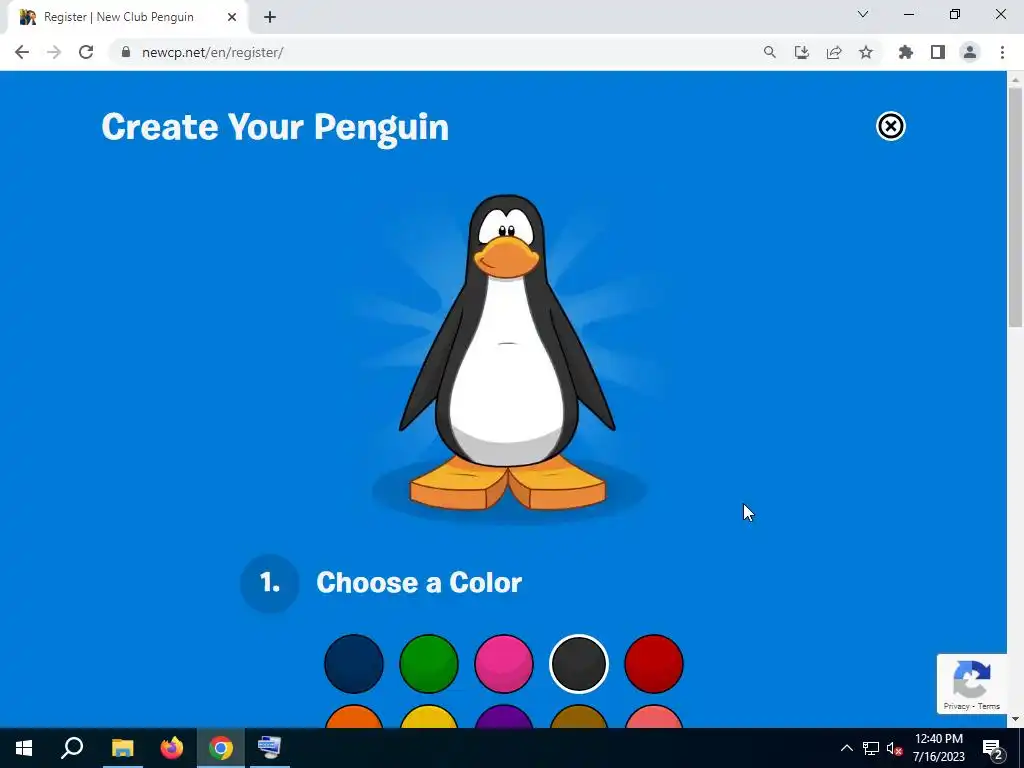The height and width of the screenshot is (768, 1024).
Task: Pick the dark blue penguin color
Action: 354,664
